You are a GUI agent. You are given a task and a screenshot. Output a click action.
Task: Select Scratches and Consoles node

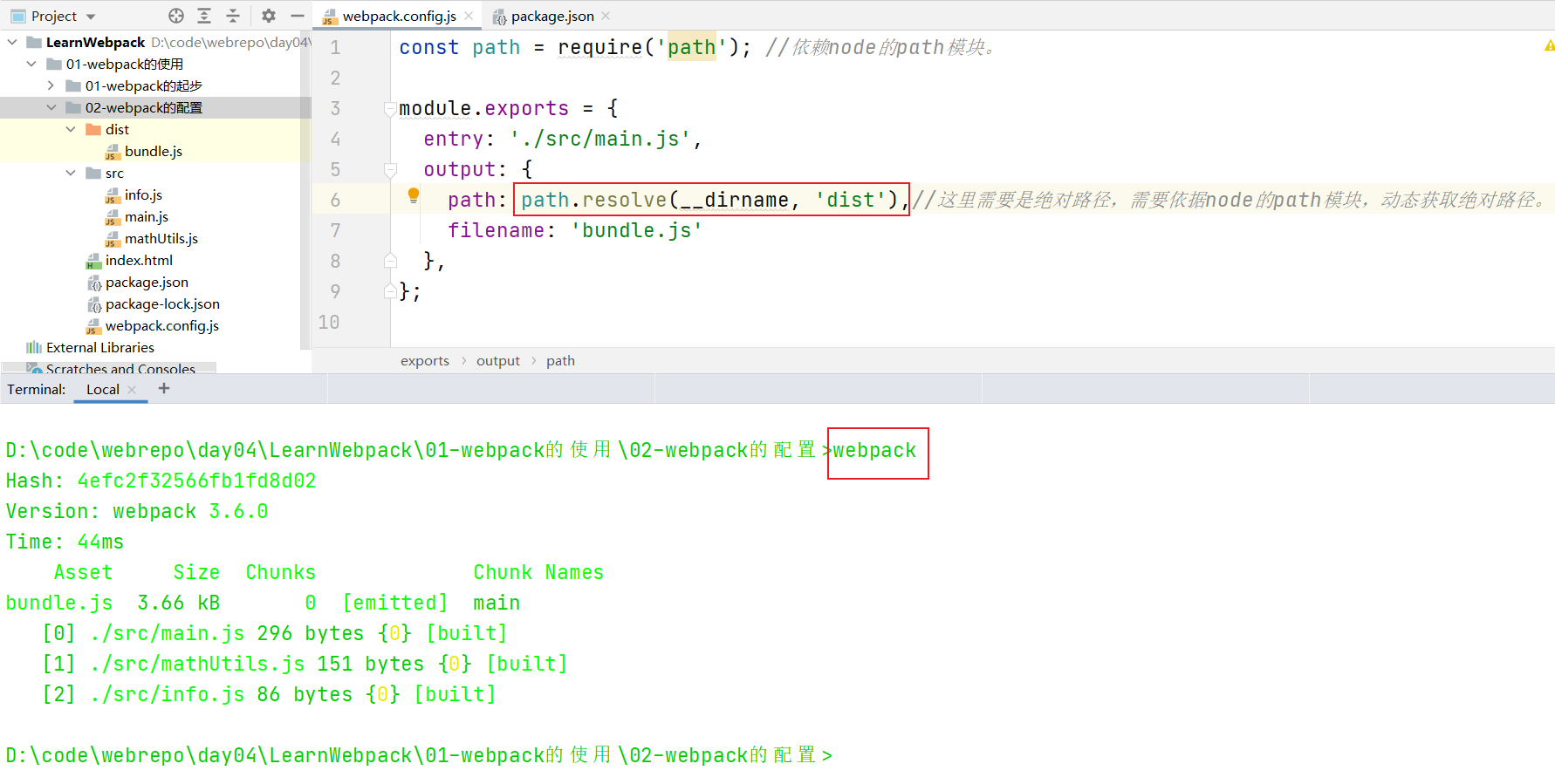pos(120,369)
